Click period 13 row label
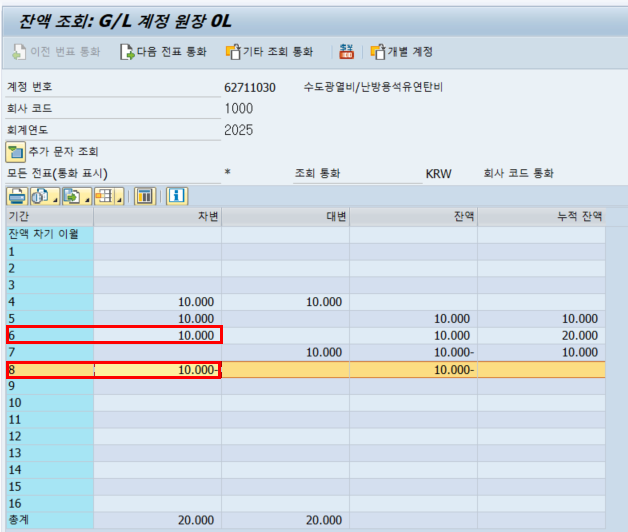The height and width of the screenshot is (532, 628). coord(50,453)
